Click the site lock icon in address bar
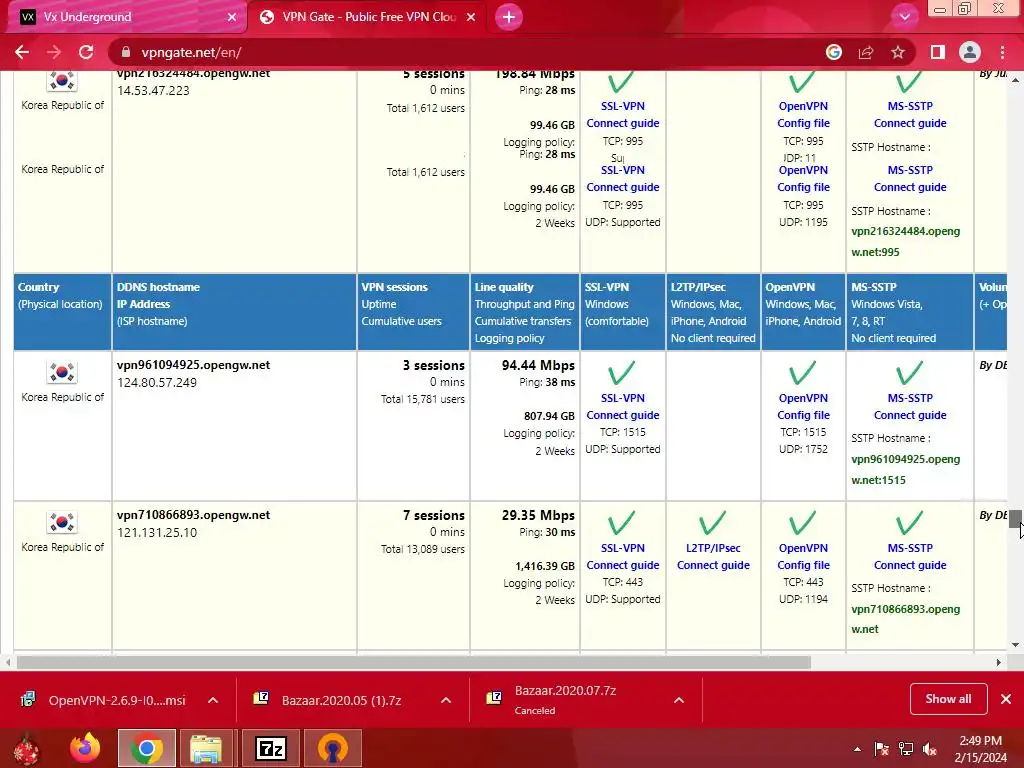The width and height of the screenshot is (1024, 768). 125,52
